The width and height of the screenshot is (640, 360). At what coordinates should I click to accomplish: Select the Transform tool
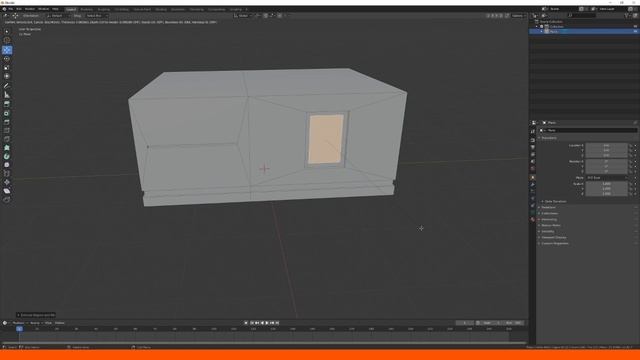tap(7, 76)
